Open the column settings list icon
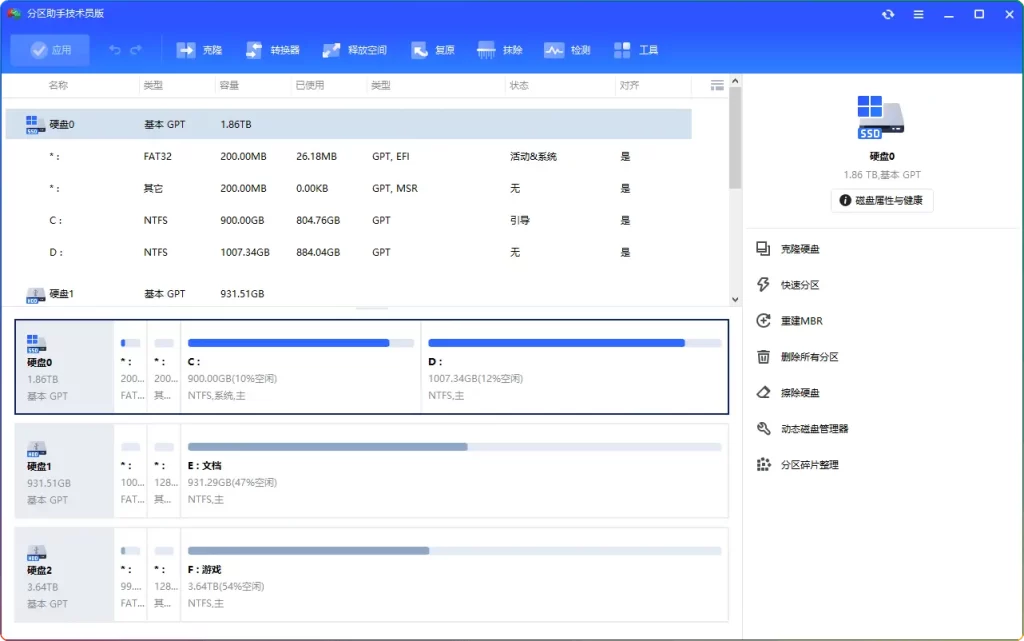Screen dimensions: 1024x641 coord(716,85)
